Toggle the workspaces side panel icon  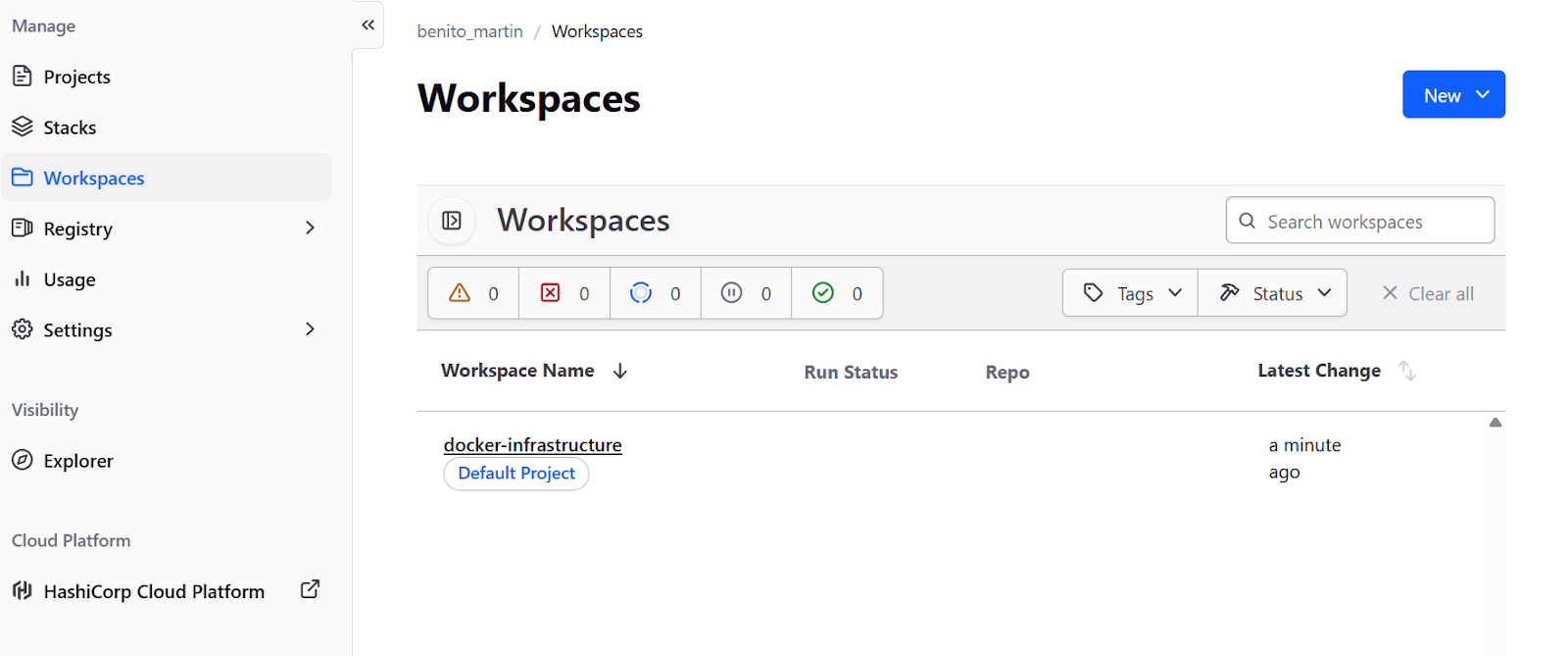tap(452, 221)
